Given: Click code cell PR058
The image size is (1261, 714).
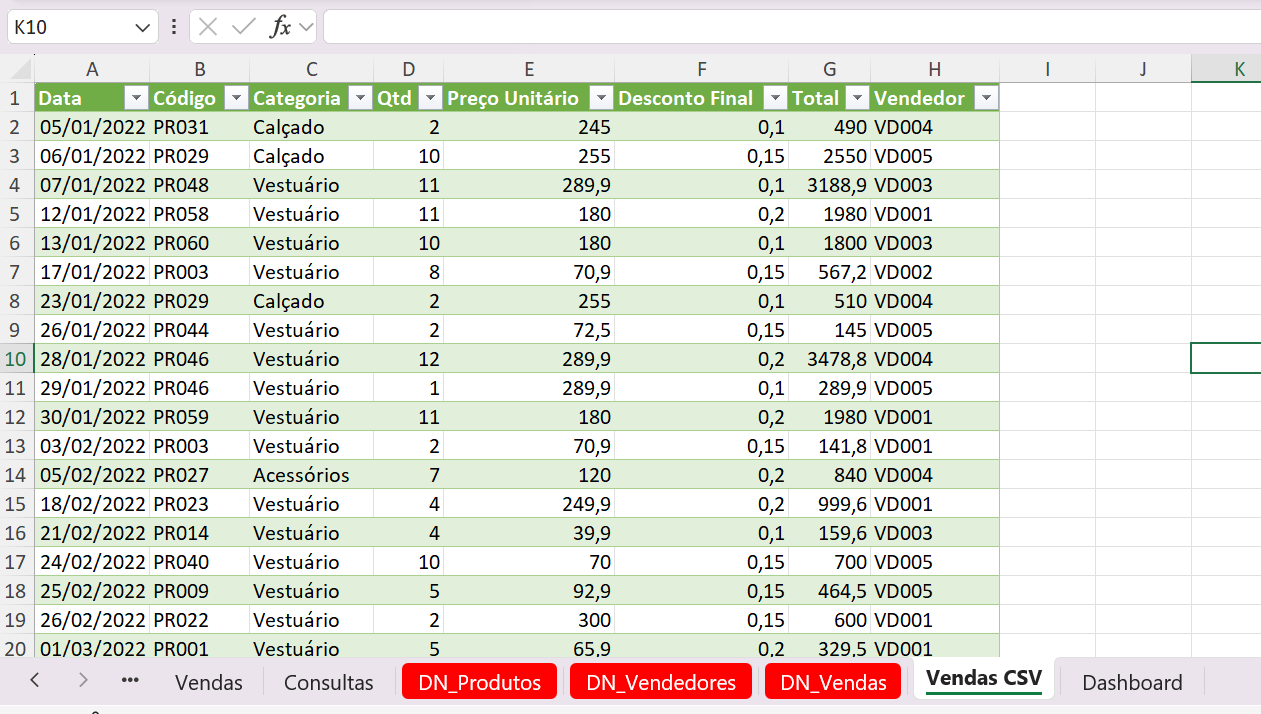Looking at the screenshot, I should tap(200, 214).
